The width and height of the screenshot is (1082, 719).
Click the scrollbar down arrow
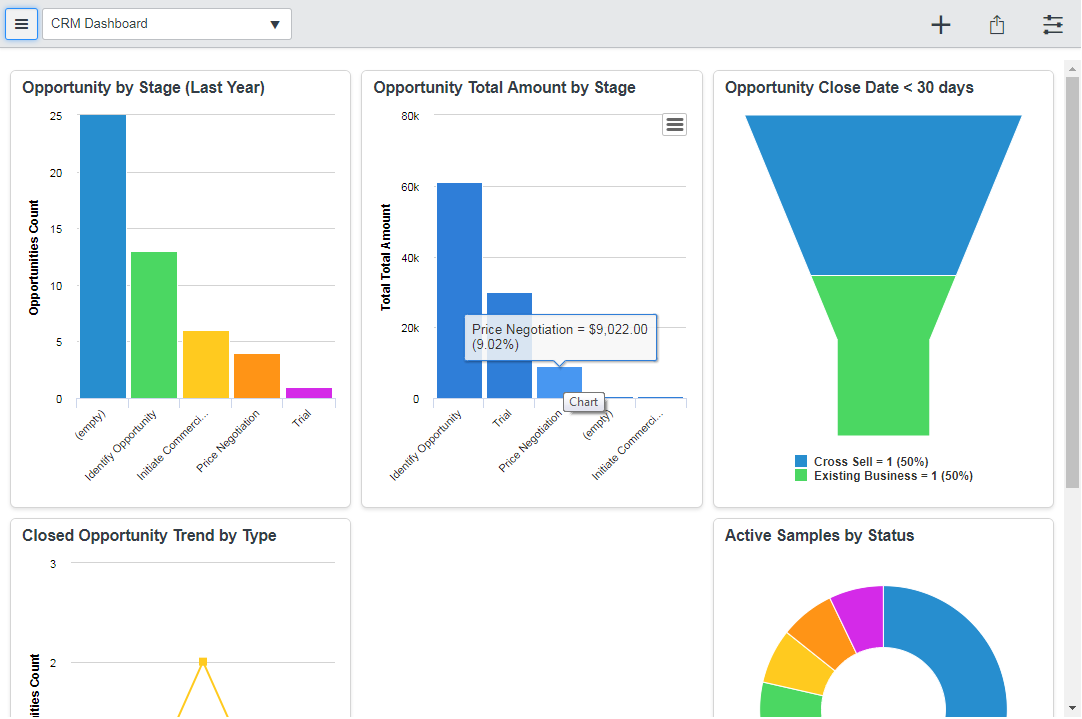pyautogui.click(x=1072, y=708)
